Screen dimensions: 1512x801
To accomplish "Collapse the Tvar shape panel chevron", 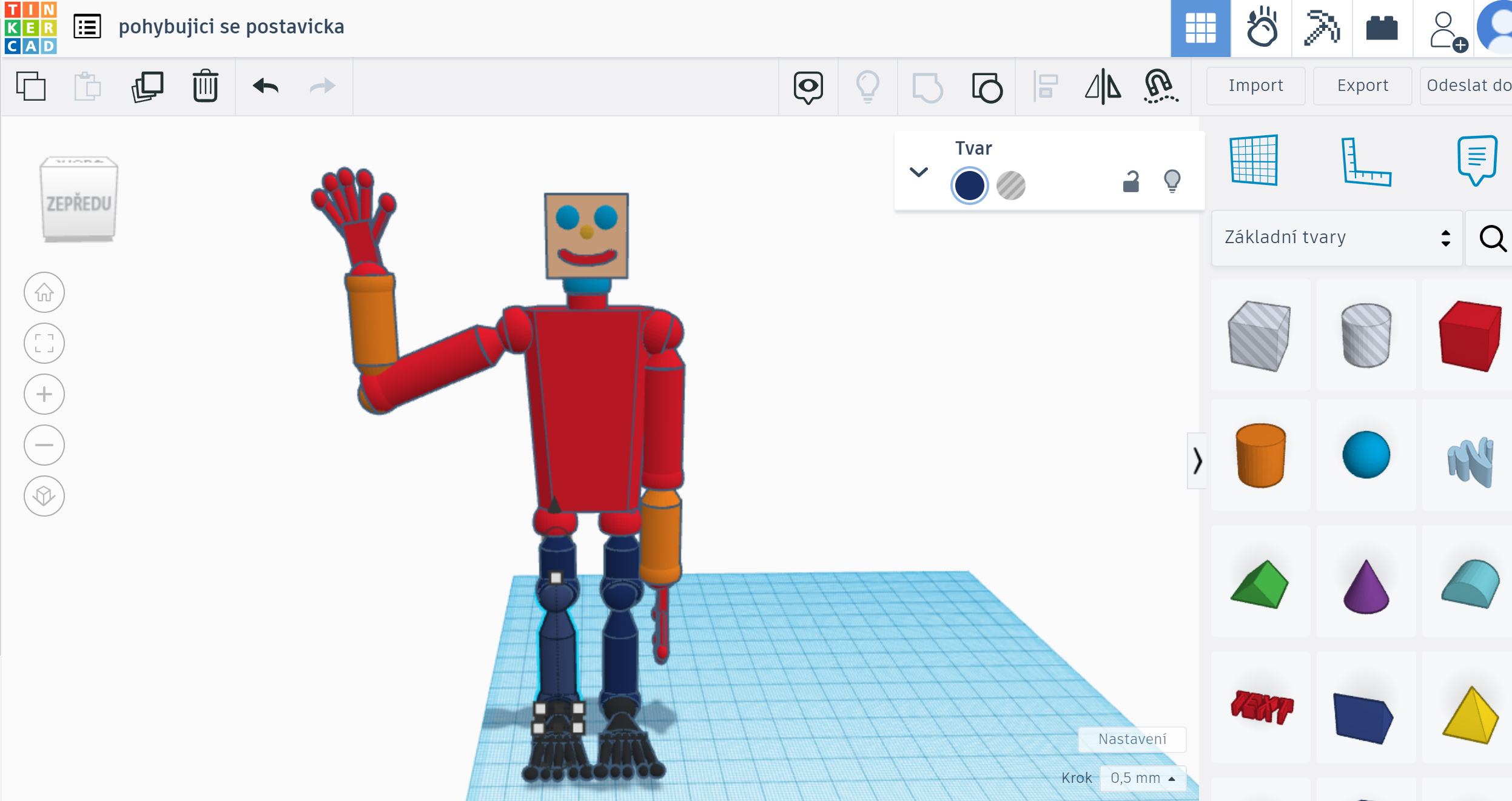I will tap(919, 172).
